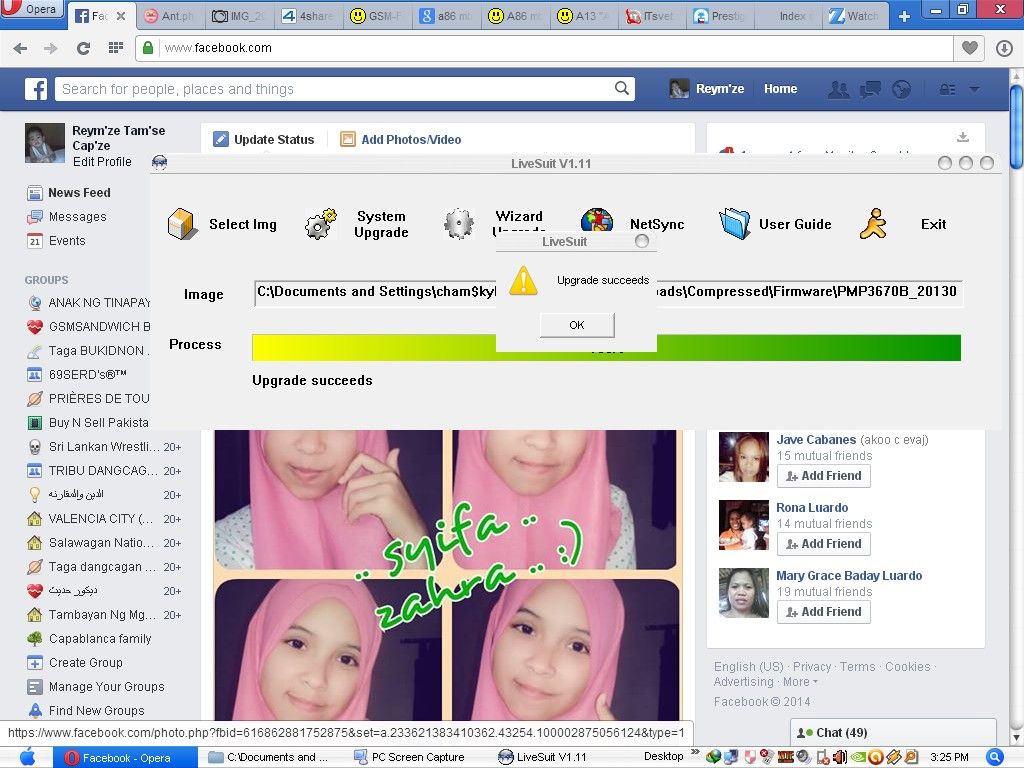The height and width of the screenshot is (768, 1024).
Task: Click the LiveSuit Image path field
Action: [608, 292]
